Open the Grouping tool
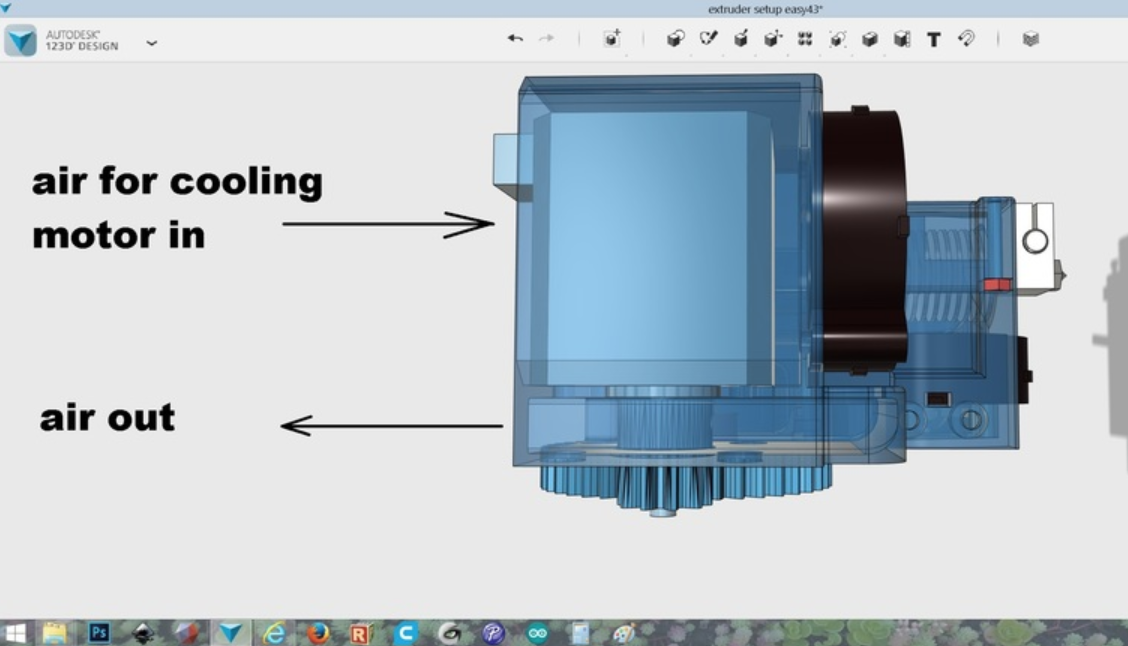 pyautogui.click(x=837, y=39)
